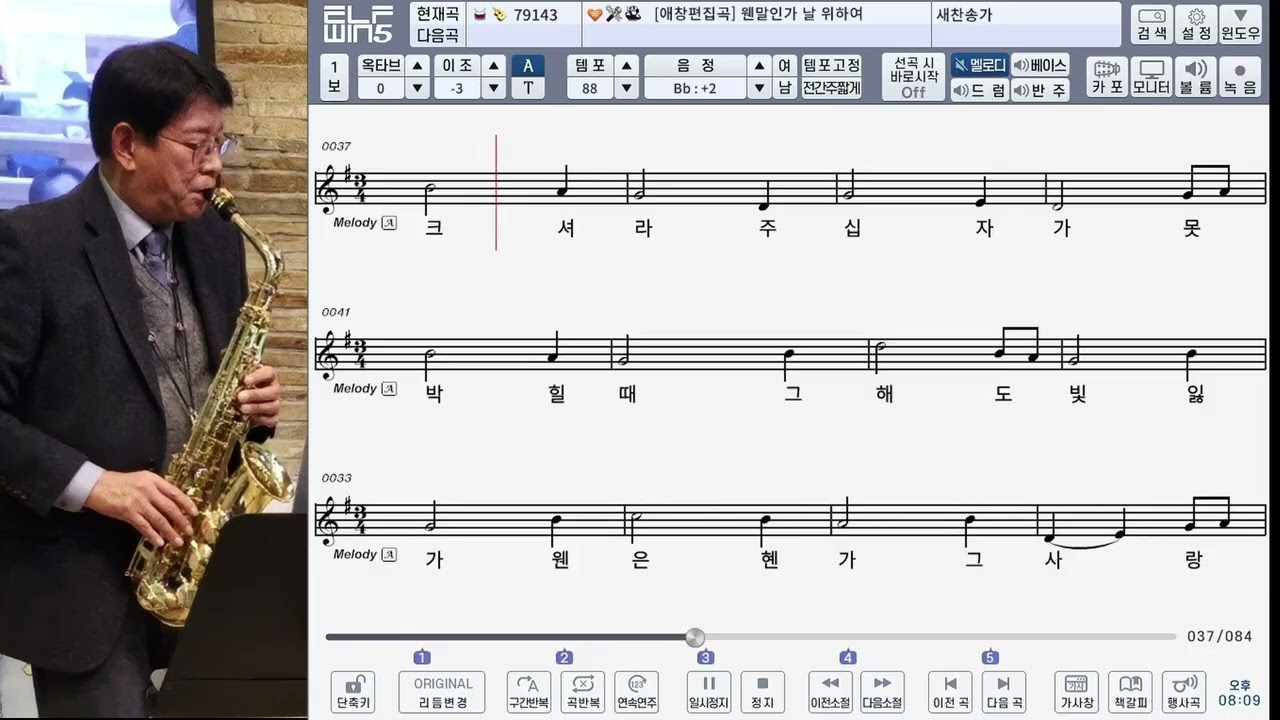Click Melody A label on measure 0041 staff

tap(364, 388)
